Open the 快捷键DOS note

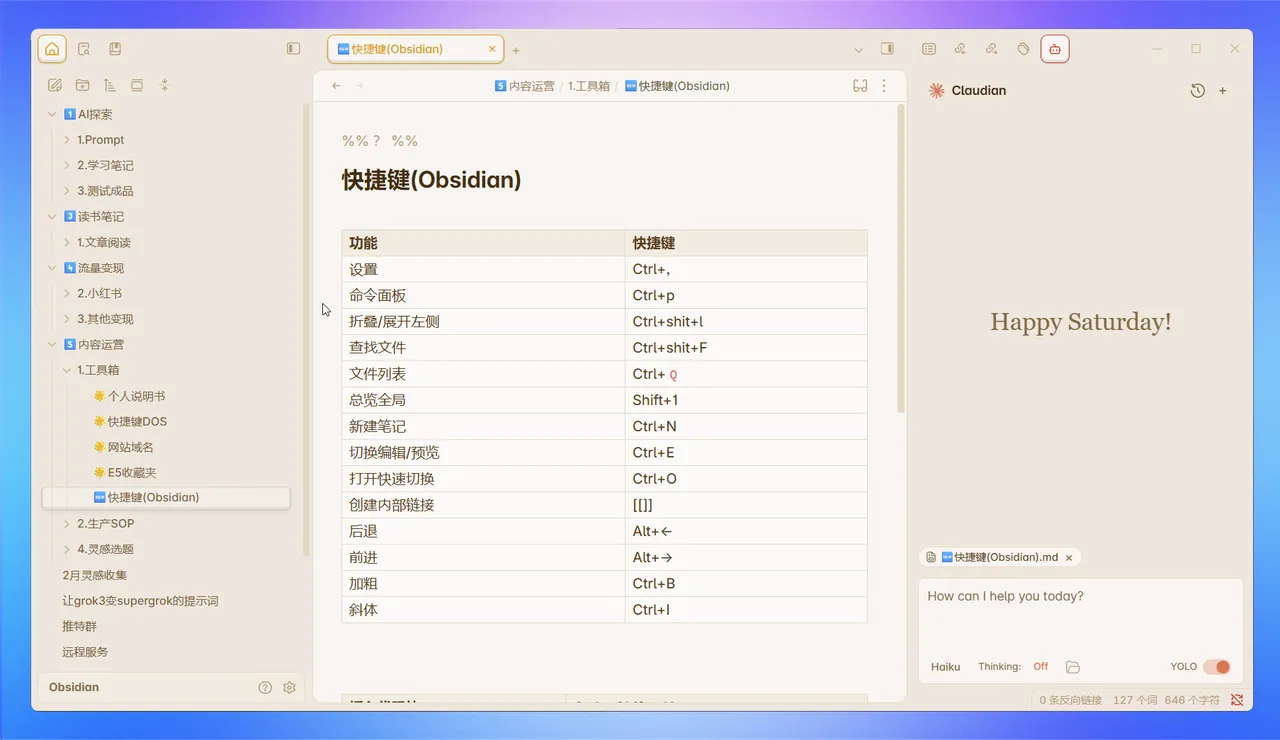137,422
